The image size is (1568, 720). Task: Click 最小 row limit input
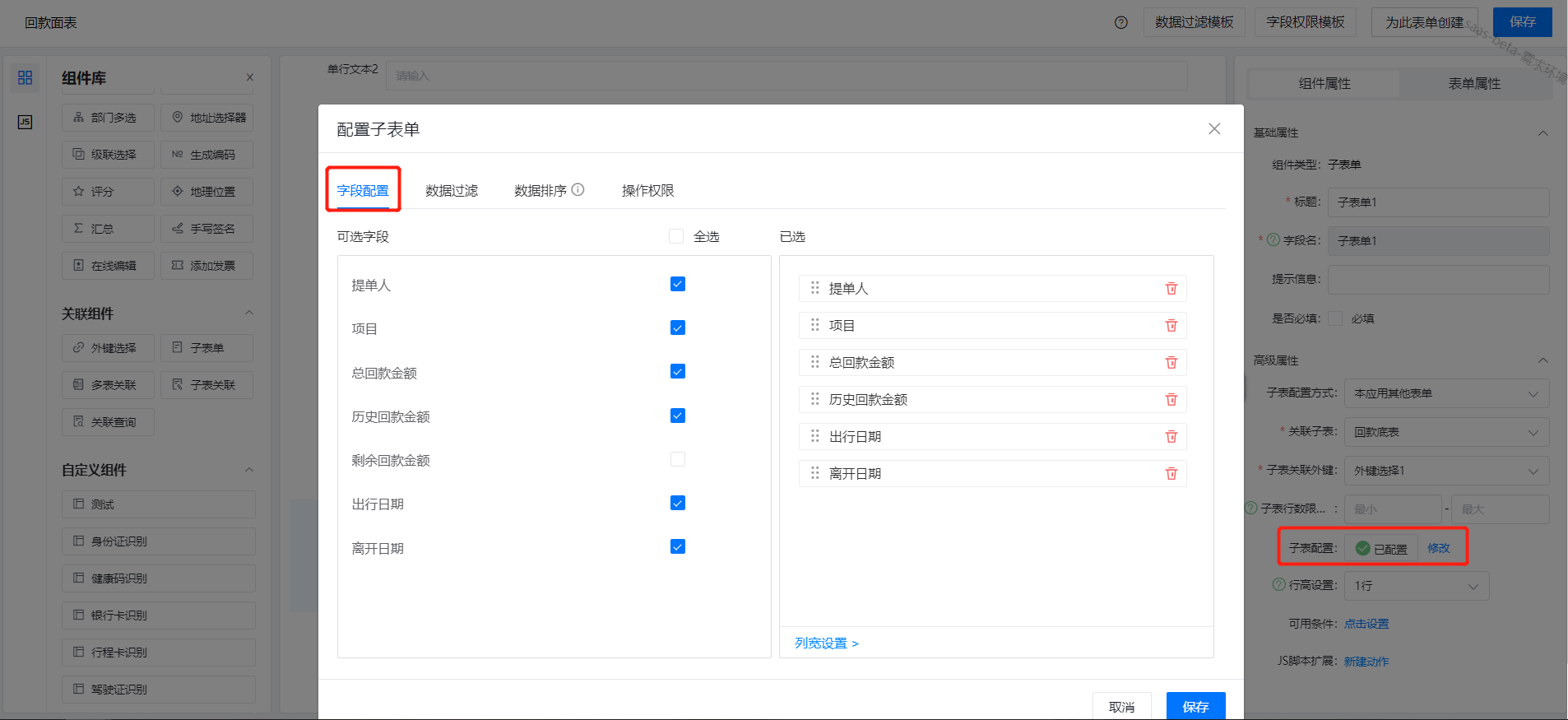point(1393,509)
